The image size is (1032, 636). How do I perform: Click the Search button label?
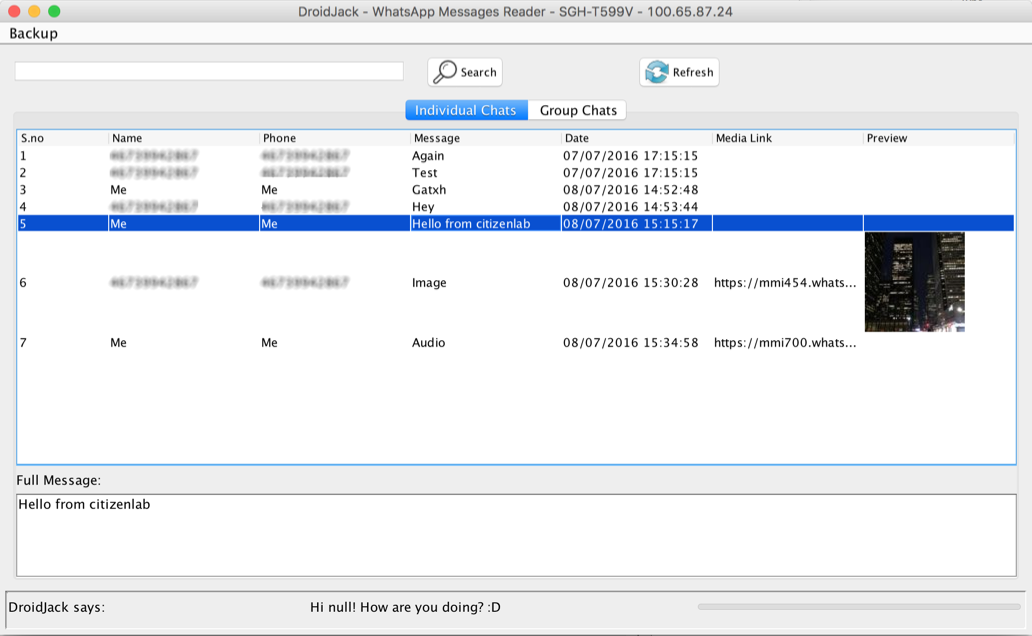click(478, 72)
